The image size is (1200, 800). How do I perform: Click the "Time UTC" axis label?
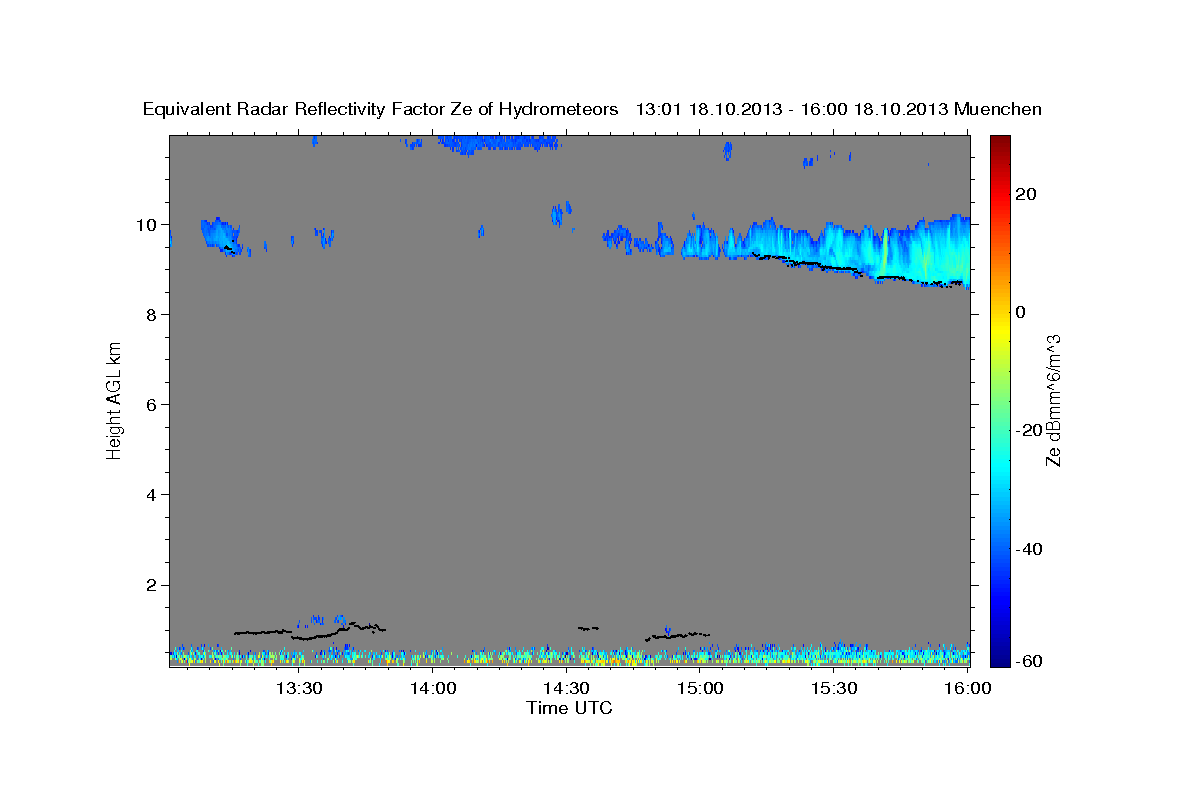point(569,708)
